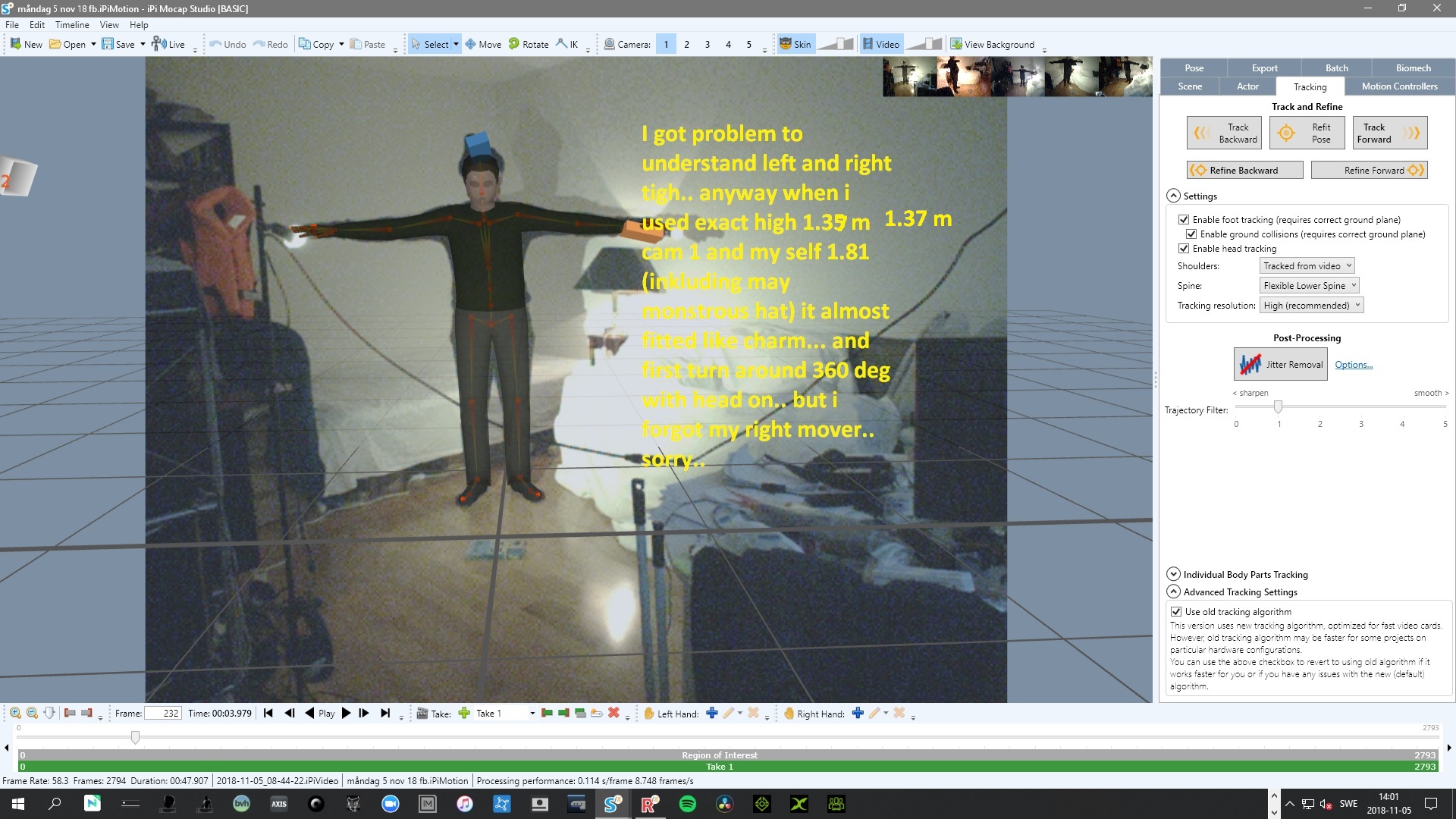Click the Undo toolbar button
The width and height of the screenshot is (1456, 819).
pyautogui.click(x=228, y=44)
